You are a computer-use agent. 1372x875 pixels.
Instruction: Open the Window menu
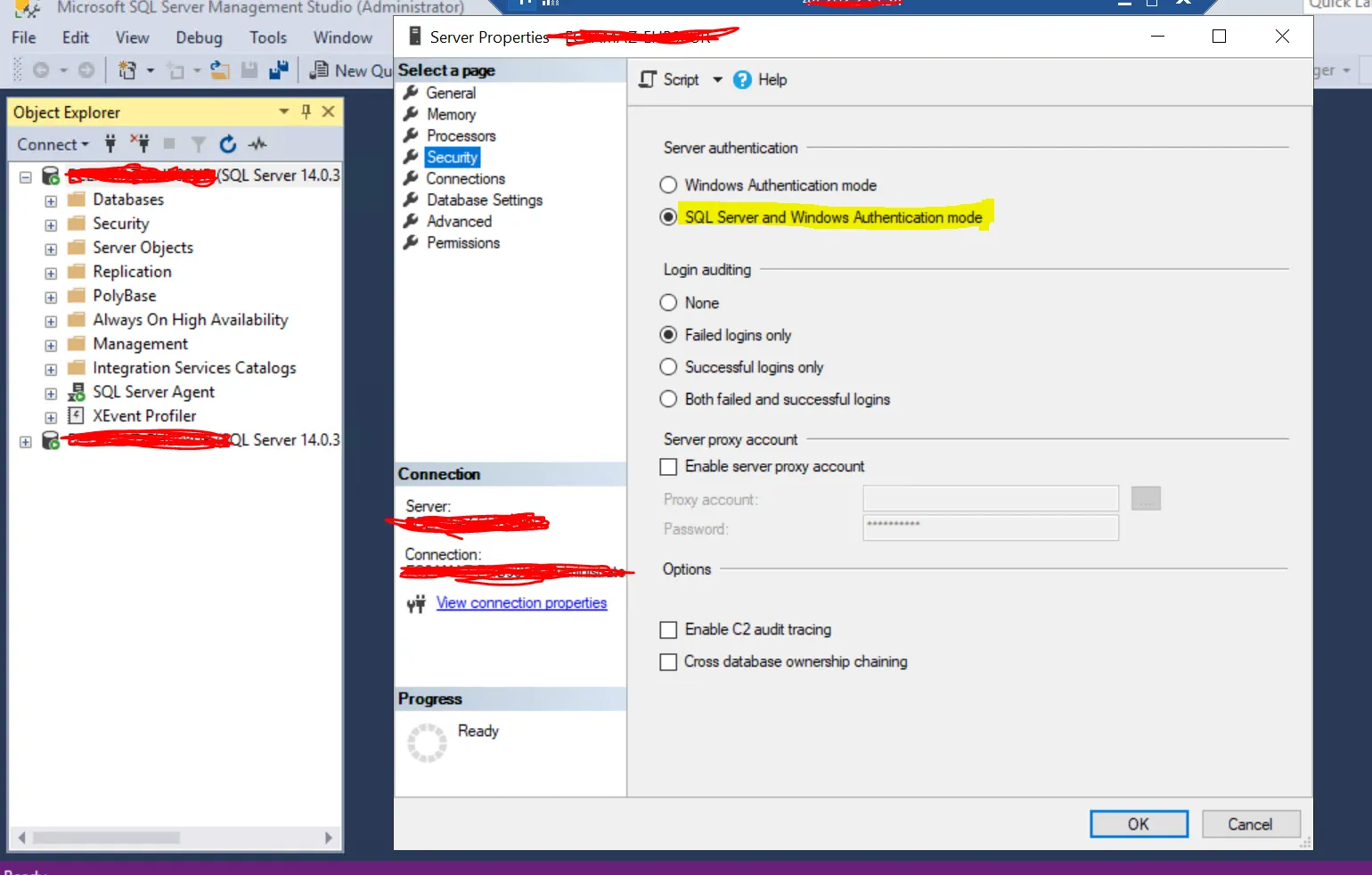pyautogui.click(x=343, y=37)
